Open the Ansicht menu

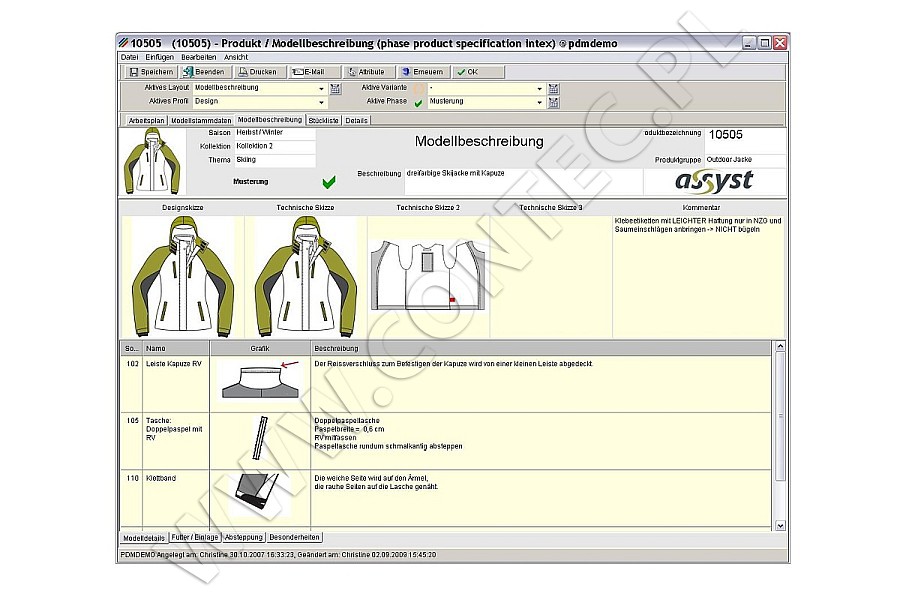[x=236, y=57]
